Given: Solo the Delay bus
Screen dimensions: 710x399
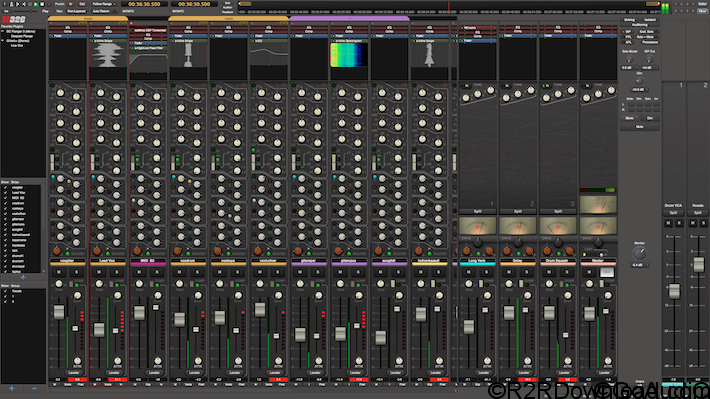Looking at the screenshot, I should [526, 272].
